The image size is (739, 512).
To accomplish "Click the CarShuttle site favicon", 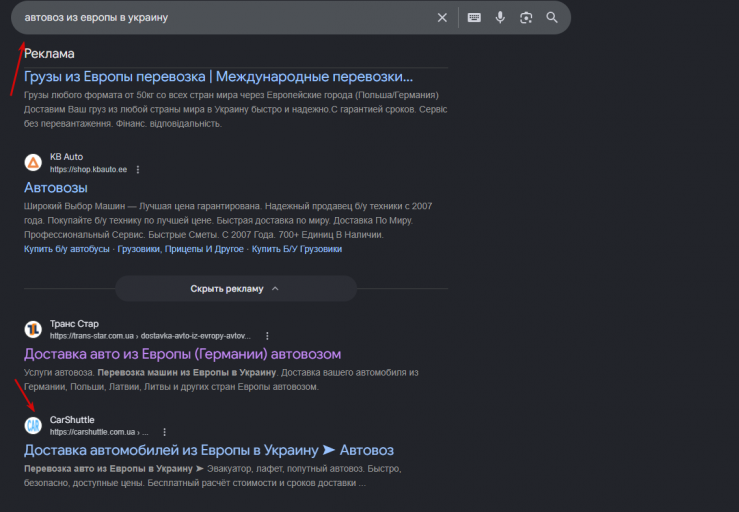I will [33, 425].
